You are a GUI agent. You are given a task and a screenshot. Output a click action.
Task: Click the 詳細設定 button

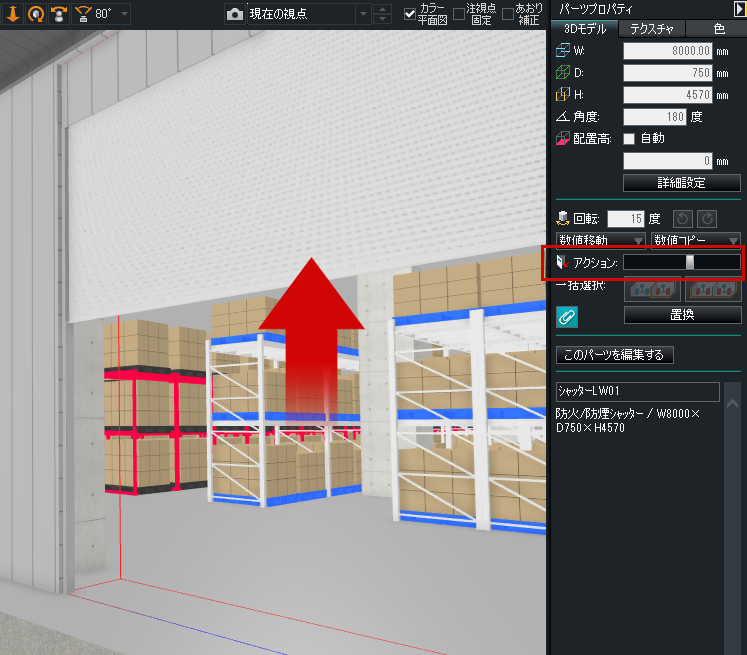pos(681,183)
